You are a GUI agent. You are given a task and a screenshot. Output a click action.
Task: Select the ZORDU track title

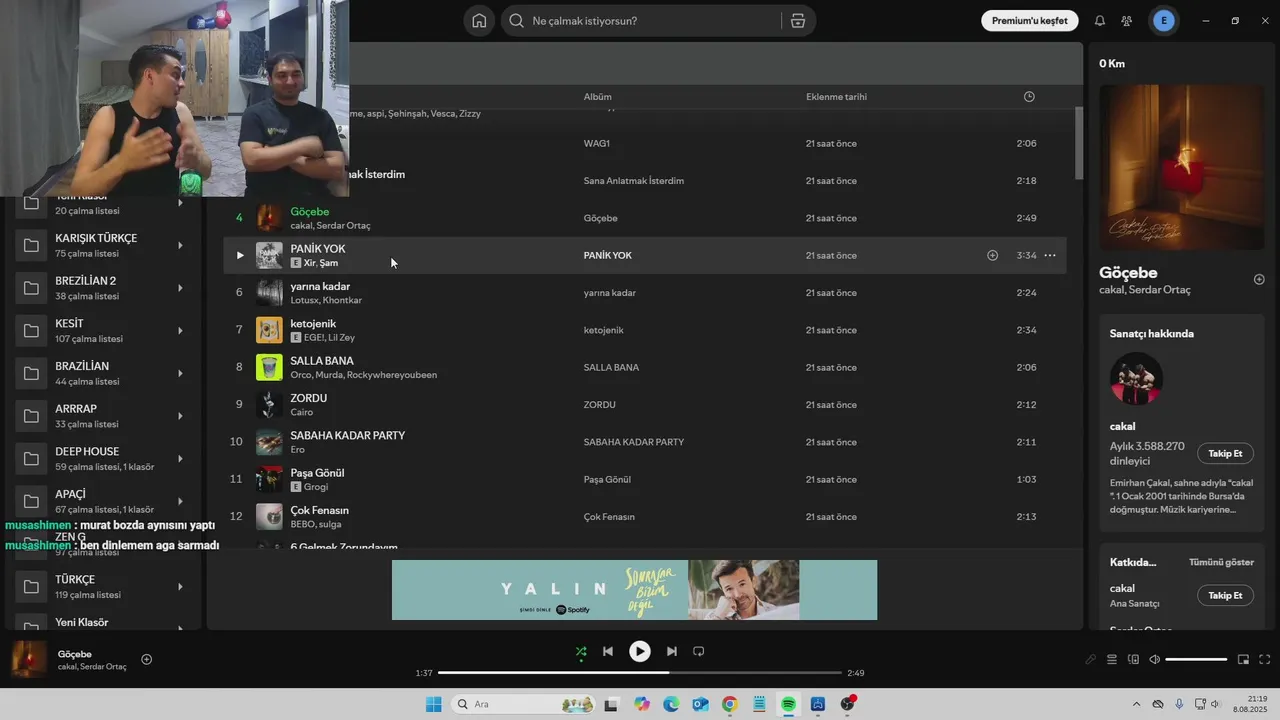point(309,398)
